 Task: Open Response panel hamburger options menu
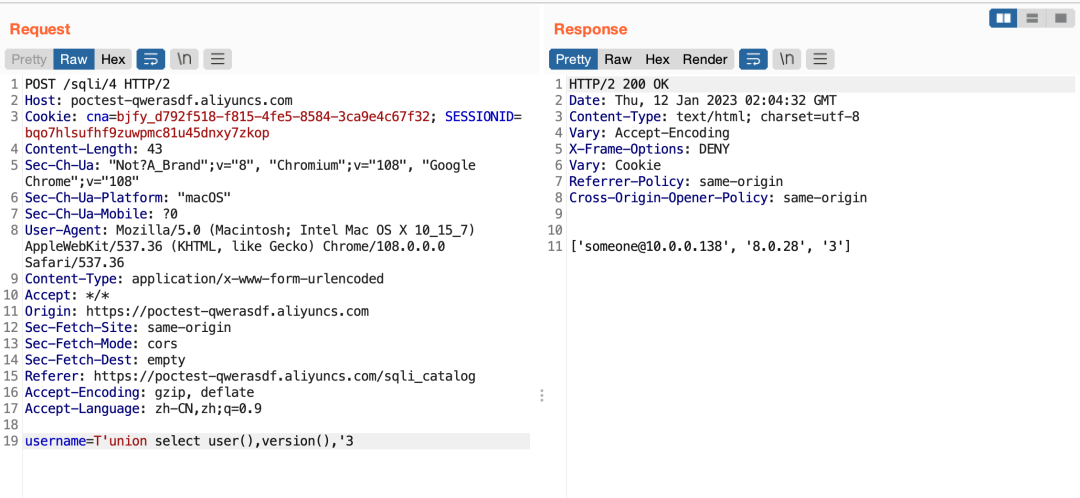(x=820, y=59)
